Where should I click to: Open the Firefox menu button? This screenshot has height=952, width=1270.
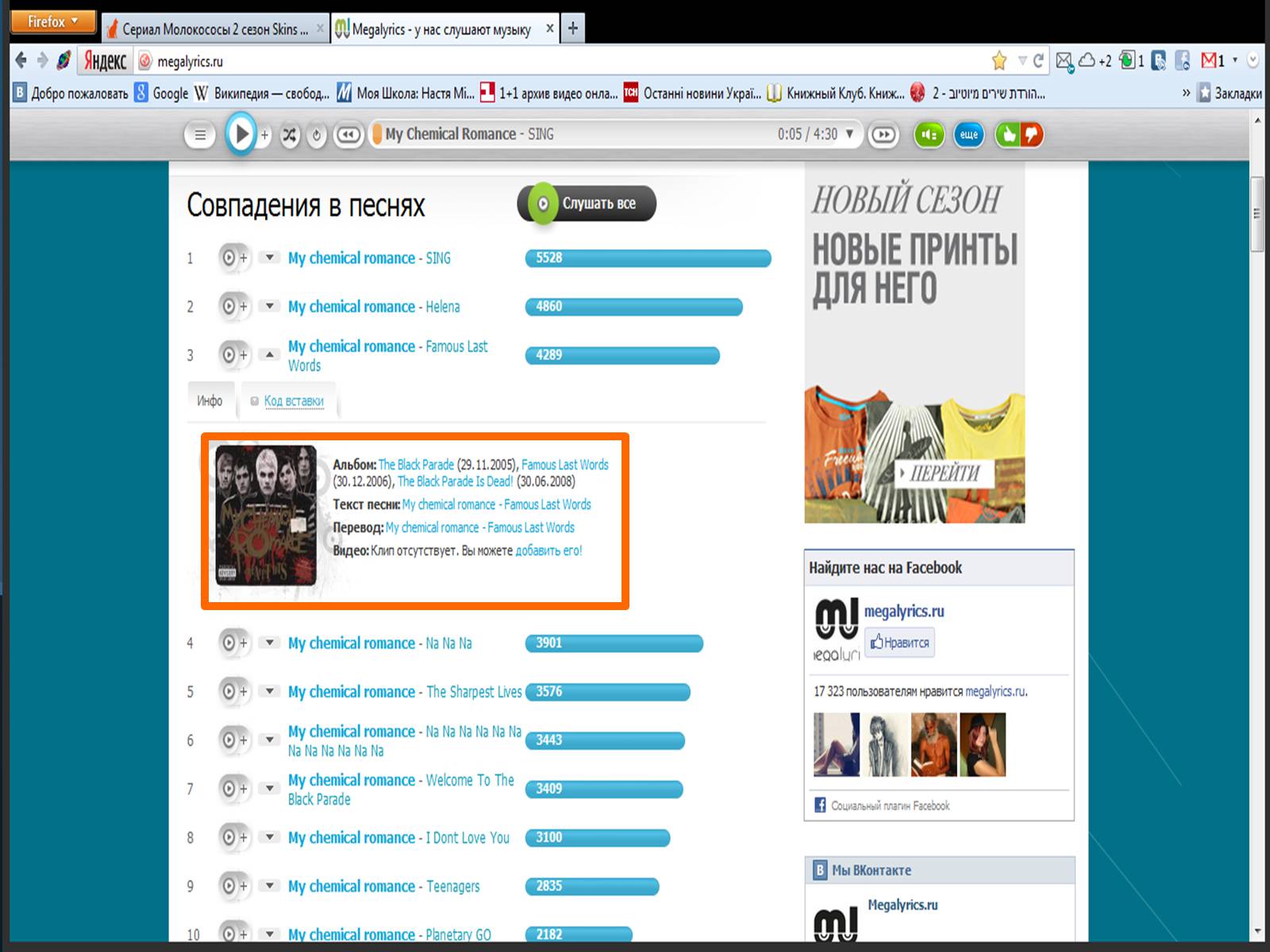(x=52, y=21)
